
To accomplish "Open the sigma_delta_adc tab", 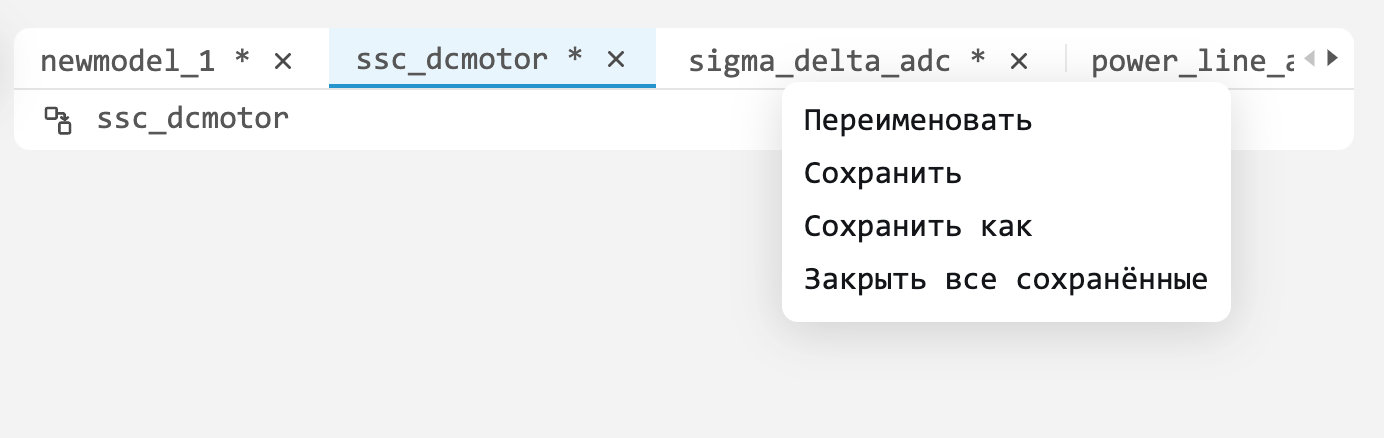I will [819, 61].
